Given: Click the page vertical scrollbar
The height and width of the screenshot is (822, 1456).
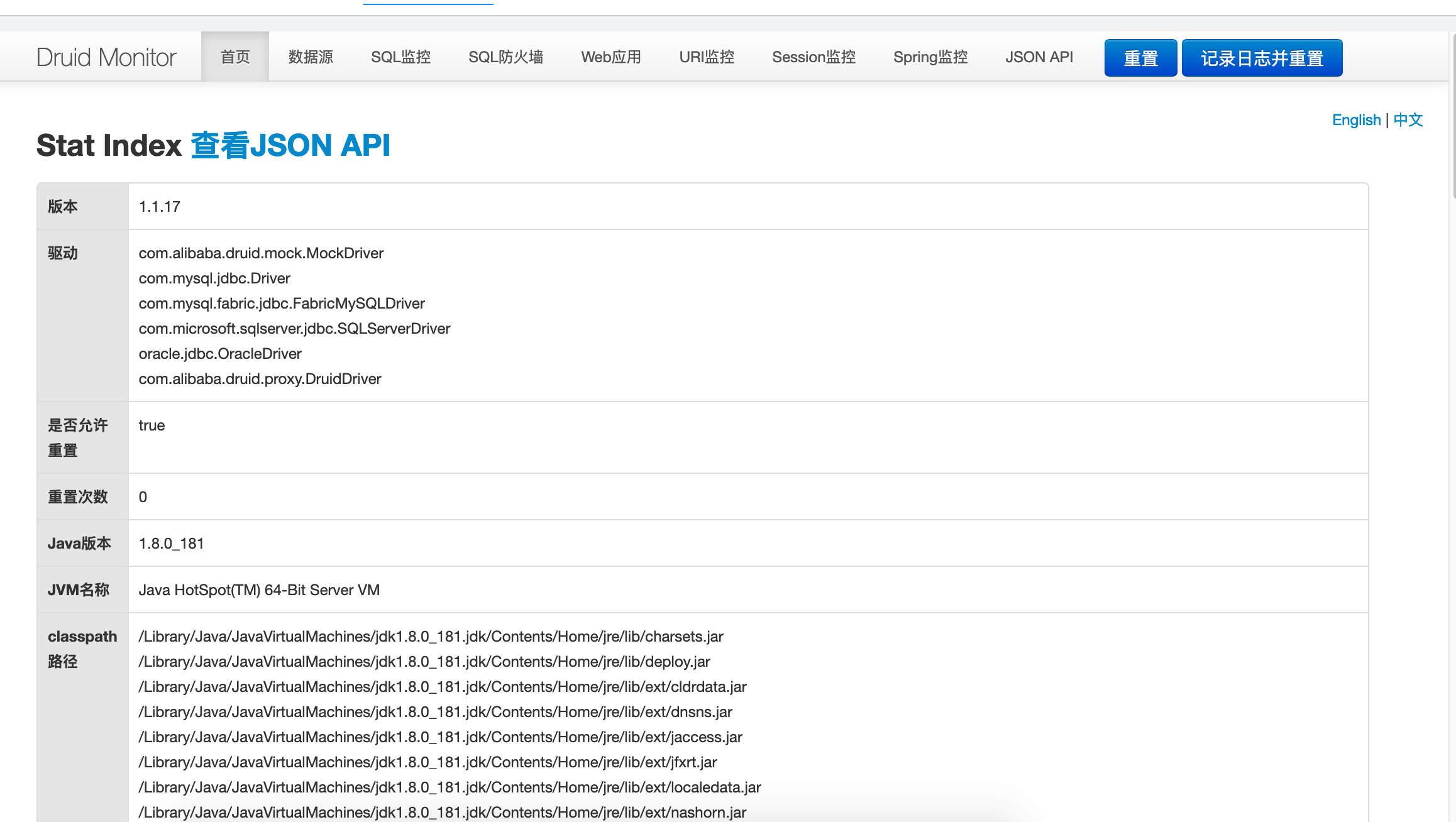Looking at the screenshot, I should [x=1453, y=116].
